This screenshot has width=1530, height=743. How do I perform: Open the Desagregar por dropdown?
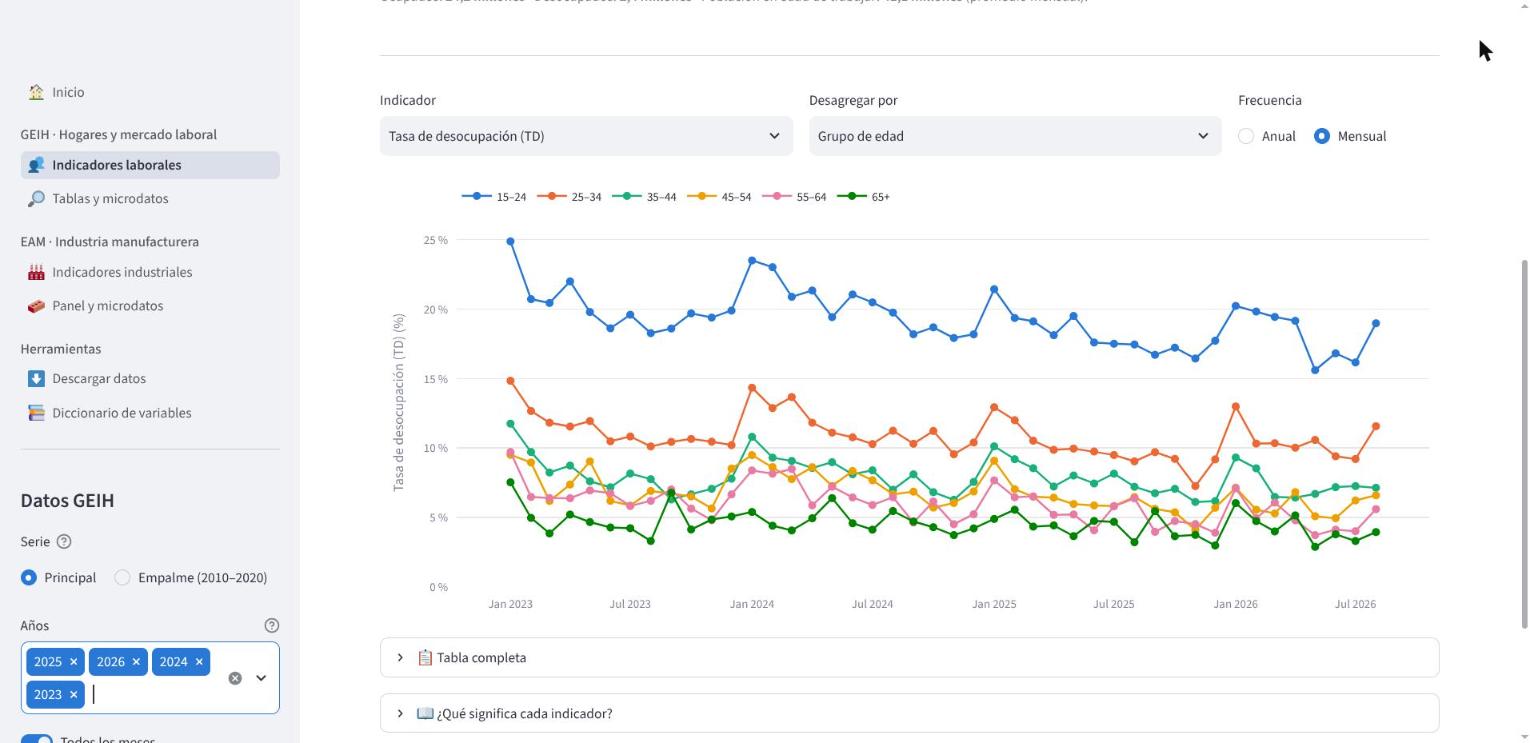[1015, 136]
